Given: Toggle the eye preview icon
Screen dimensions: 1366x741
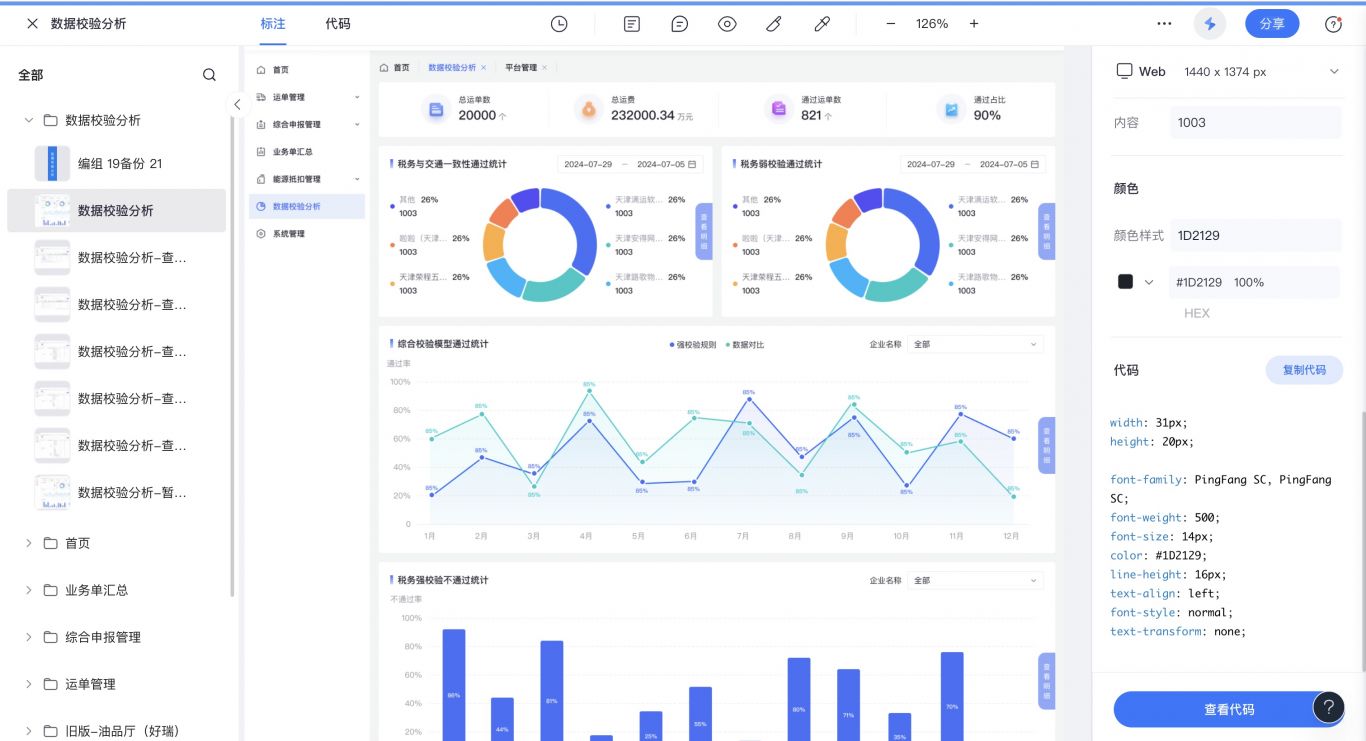Looking at the screenshot, I should click(x=727, y=24).
